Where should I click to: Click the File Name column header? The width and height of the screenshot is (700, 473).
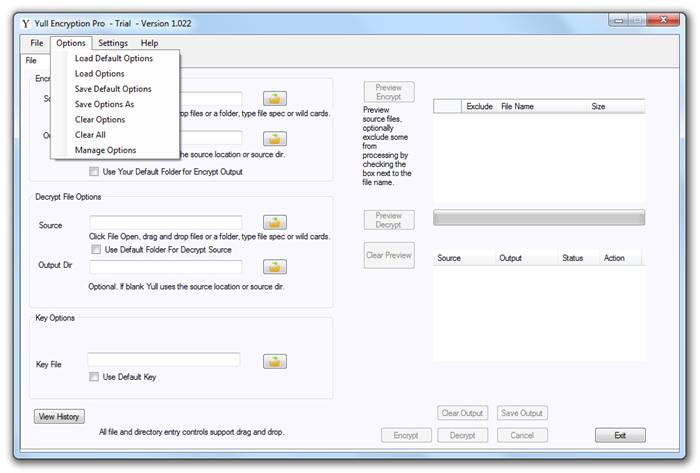tap(517, 105)
